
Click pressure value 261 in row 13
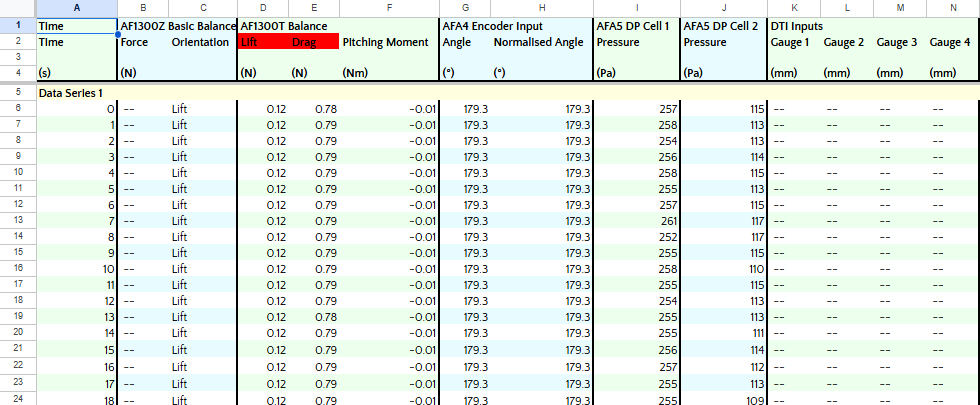(x=637, y=221)
